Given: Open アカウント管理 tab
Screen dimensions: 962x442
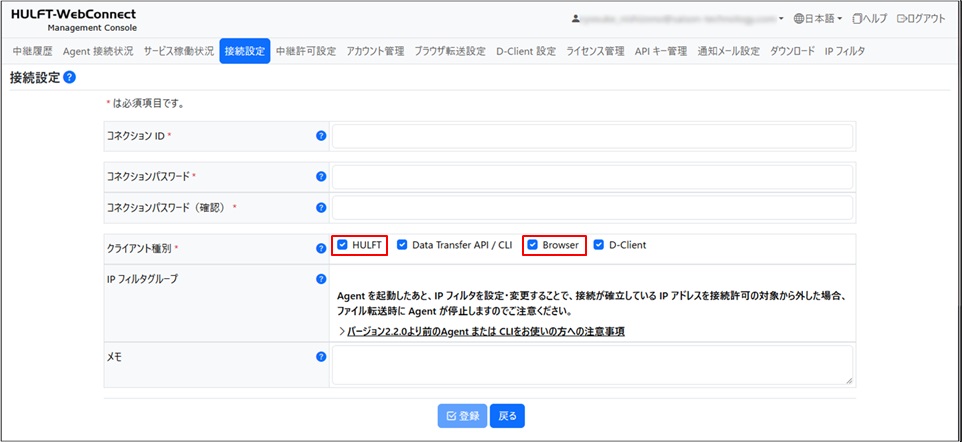Looking at the screenshot, I should tap(375, 52).
